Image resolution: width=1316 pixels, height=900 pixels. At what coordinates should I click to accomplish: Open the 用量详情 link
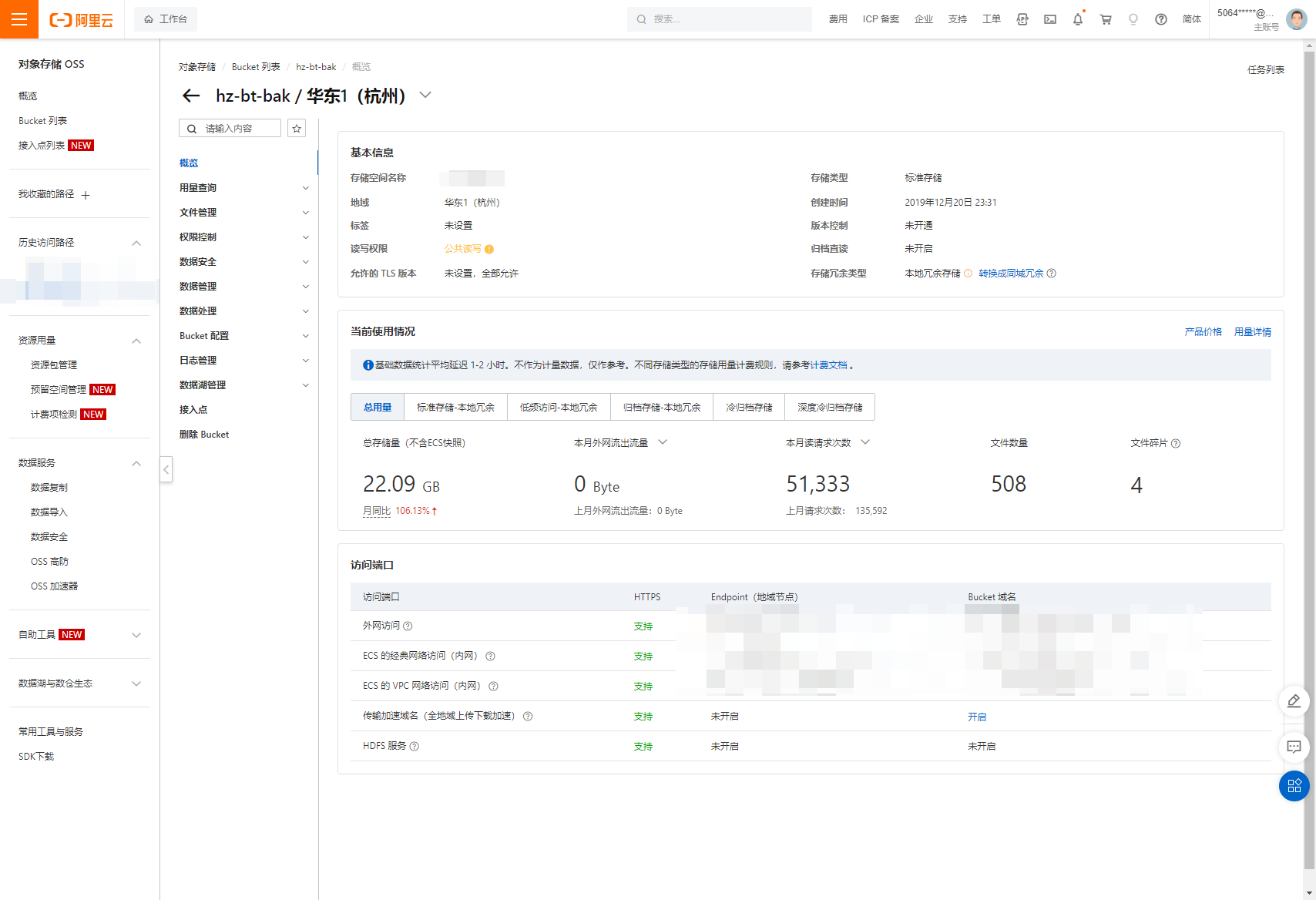[1252, 332]
